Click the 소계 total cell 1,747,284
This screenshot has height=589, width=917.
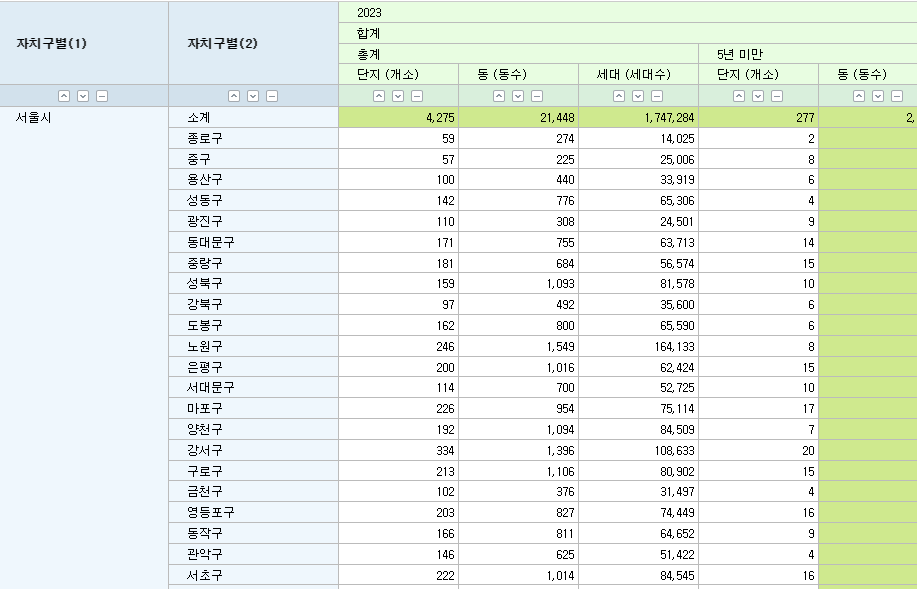click(x=638, y=117)
